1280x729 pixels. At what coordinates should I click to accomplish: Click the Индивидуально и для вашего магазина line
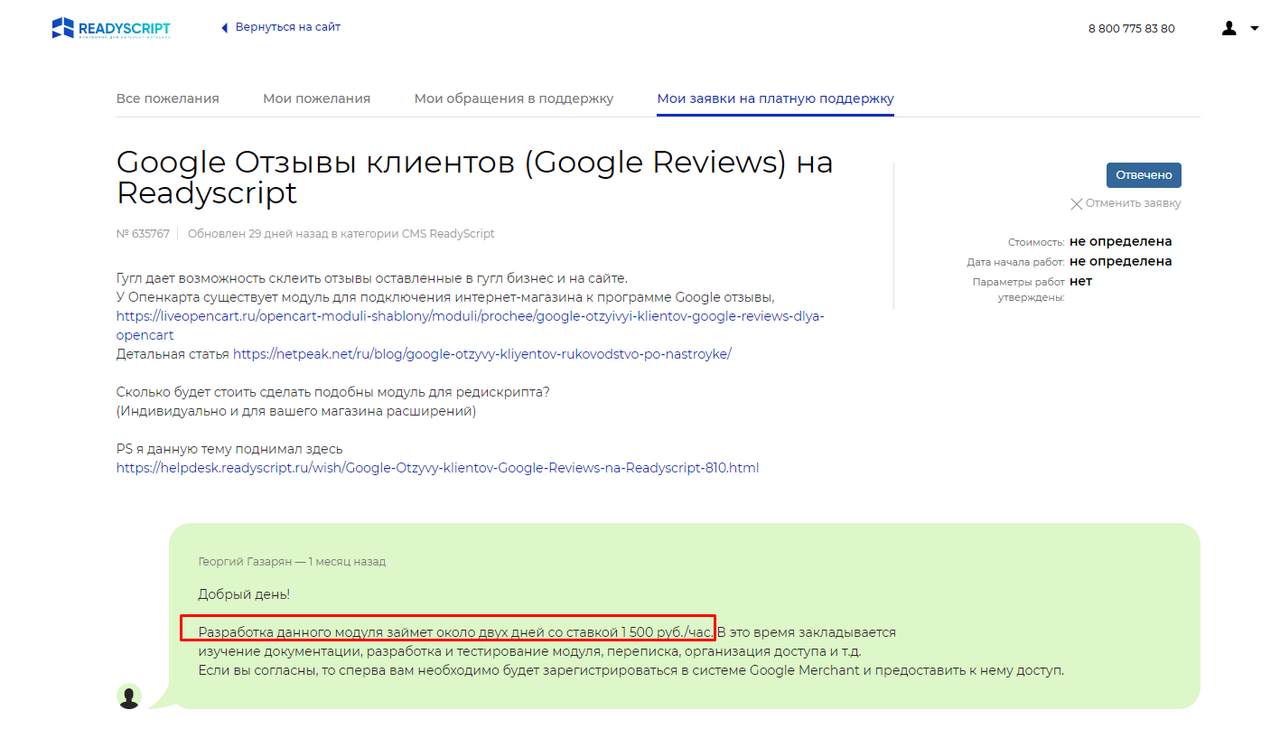pos(296,411)
